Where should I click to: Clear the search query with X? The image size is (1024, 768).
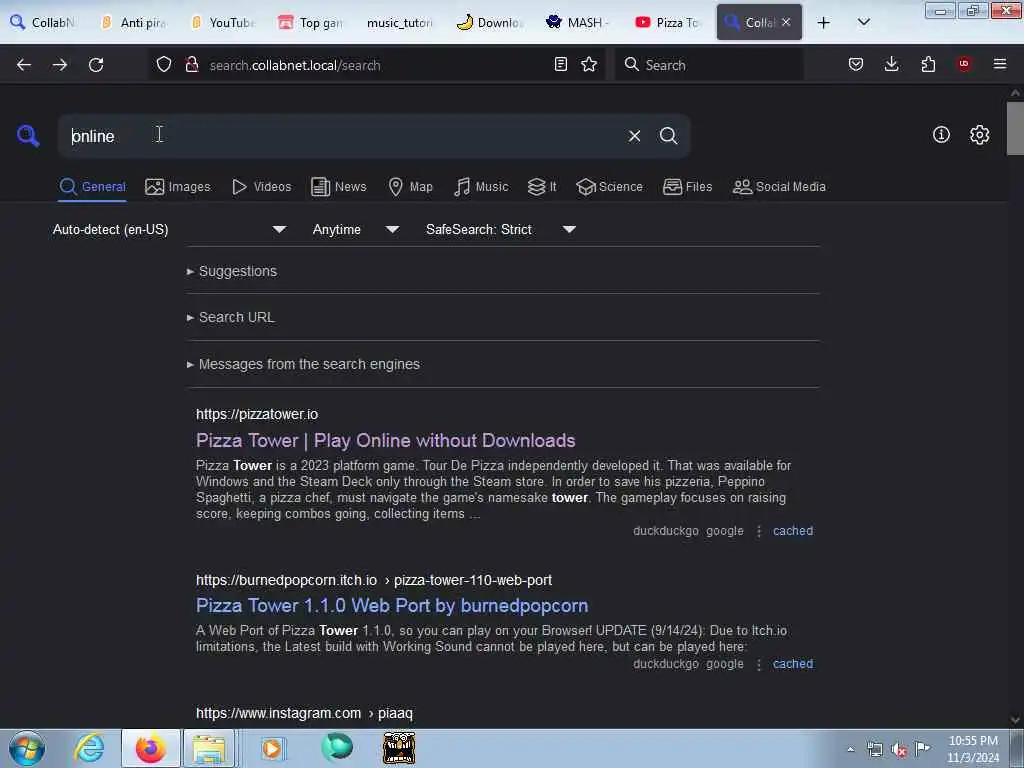634,136
